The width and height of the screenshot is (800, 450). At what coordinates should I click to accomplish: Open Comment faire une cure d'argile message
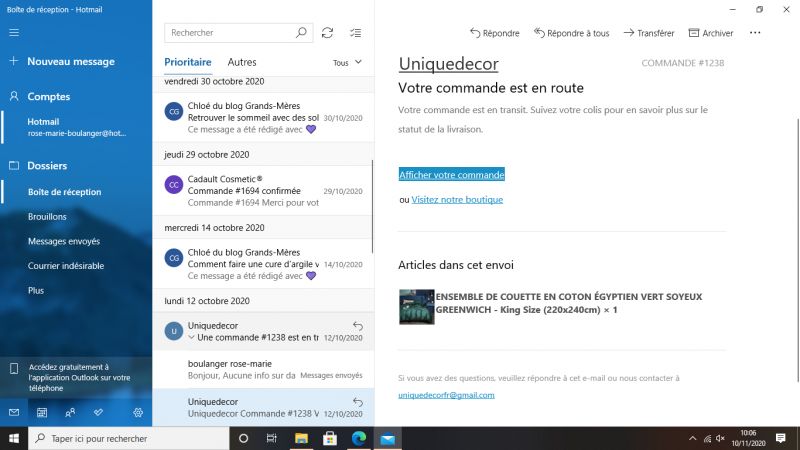pos(263,264)
